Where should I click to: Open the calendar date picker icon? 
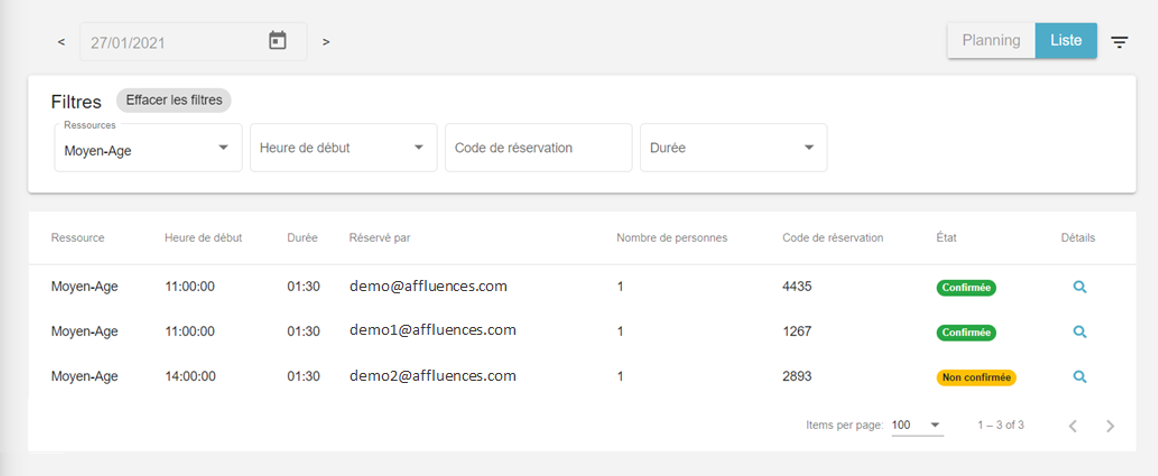pos(277,41)
